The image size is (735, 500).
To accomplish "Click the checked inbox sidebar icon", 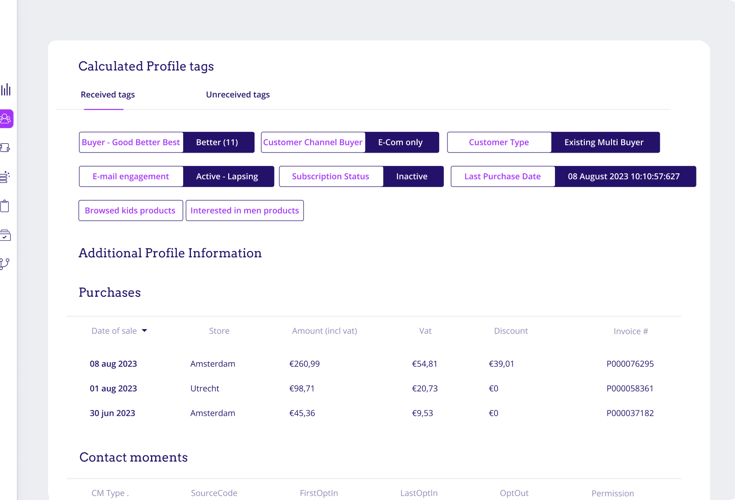I will tap(6, 235).
